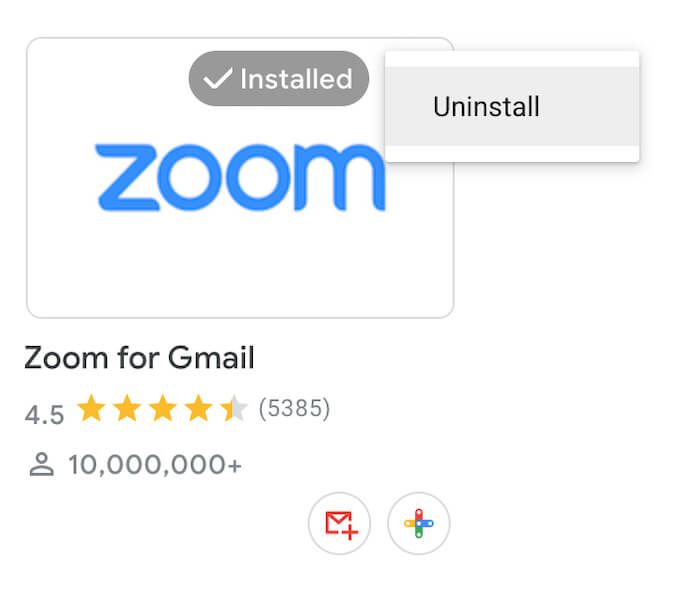Open the Zoom for Gmail title link
Viewport: 680px width, 595px height.
click(x=139, y=358)
